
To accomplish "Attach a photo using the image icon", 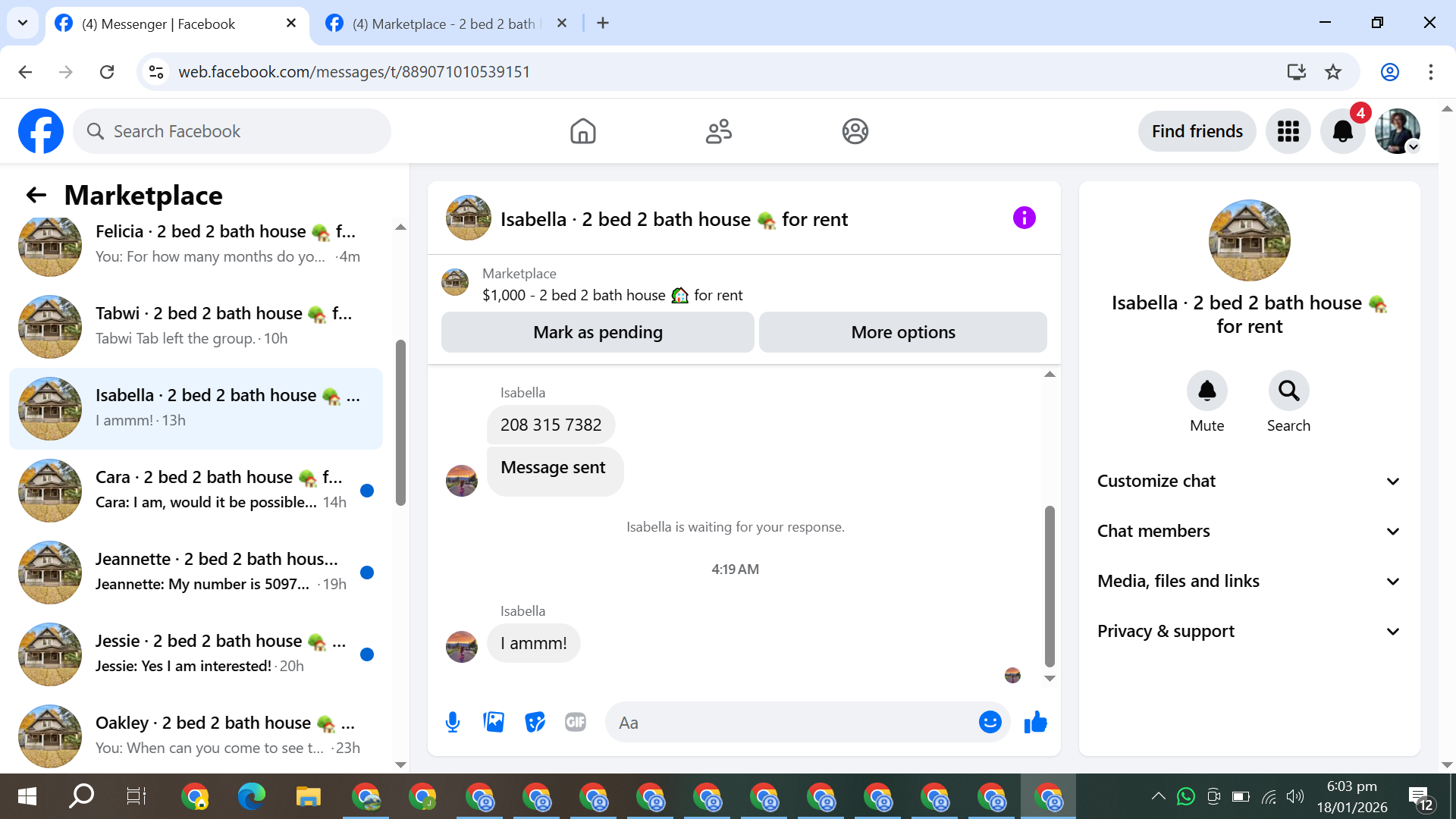I will point(494,722).
